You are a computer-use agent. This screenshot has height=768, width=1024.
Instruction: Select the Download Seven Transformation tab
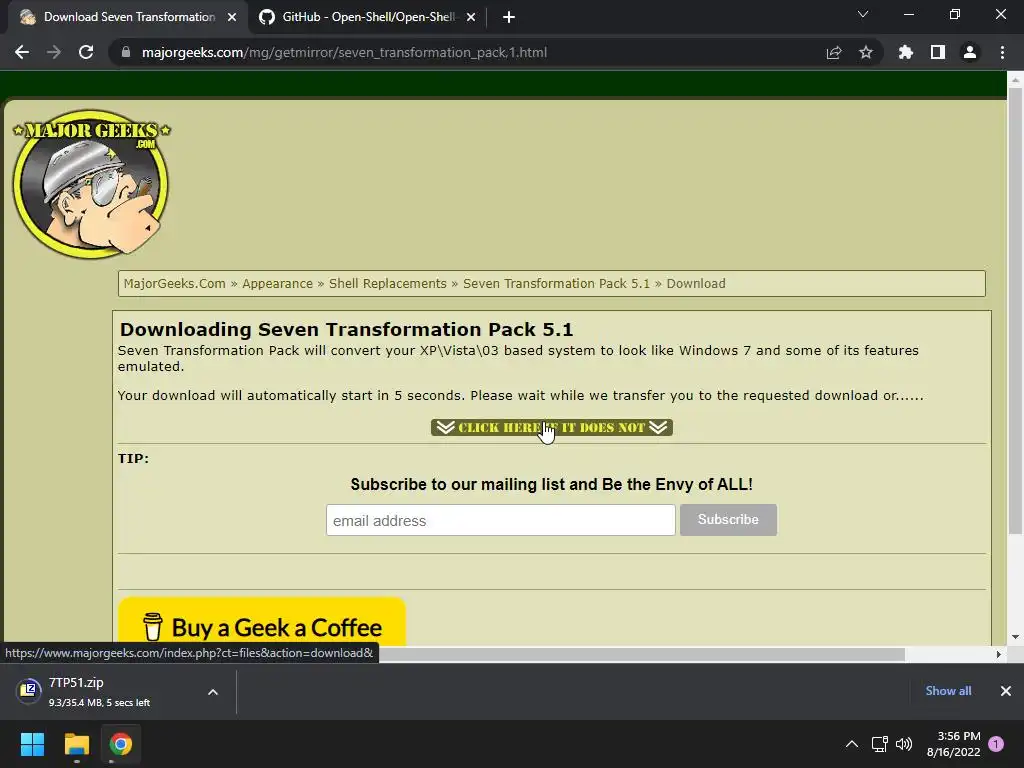pos(128,17)
